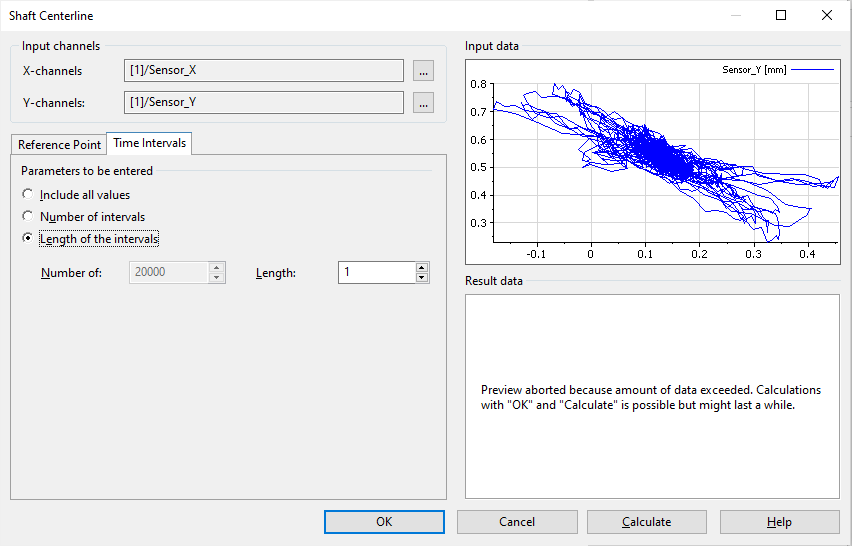Select 'Length of the intervals' radio option
The height and width of the screenshot is (546, 852).
(x=28, y=239)
